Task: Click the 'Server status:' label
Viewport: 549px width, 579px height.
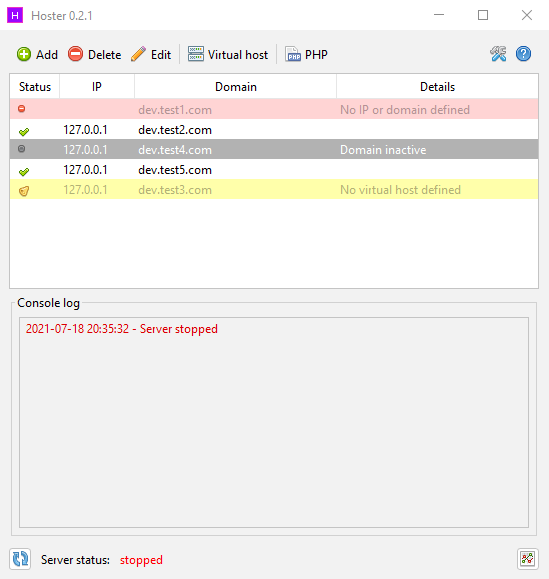Action: 75,560
